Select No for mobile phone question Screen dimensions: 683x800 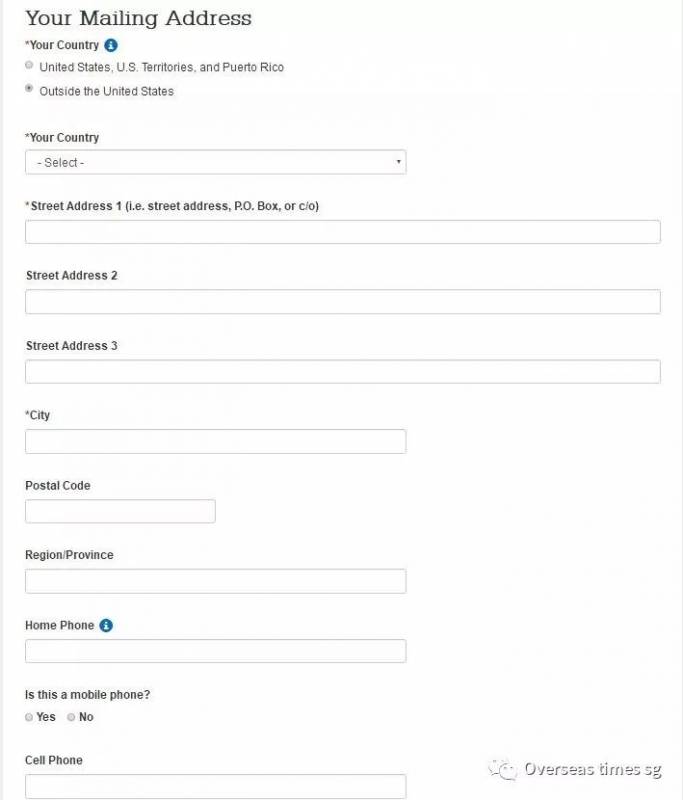click(x=71, y=717)
